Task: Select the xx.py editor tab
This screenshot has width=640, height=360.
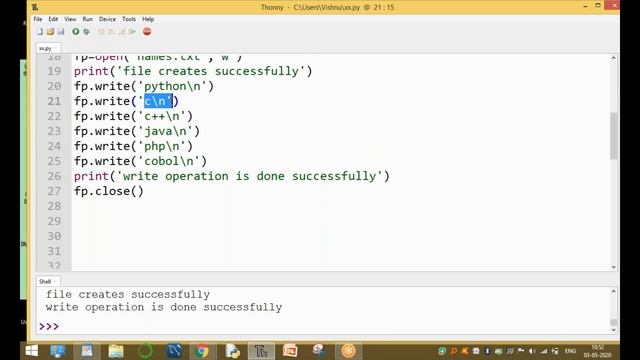Action: click(x=45, y=49)
